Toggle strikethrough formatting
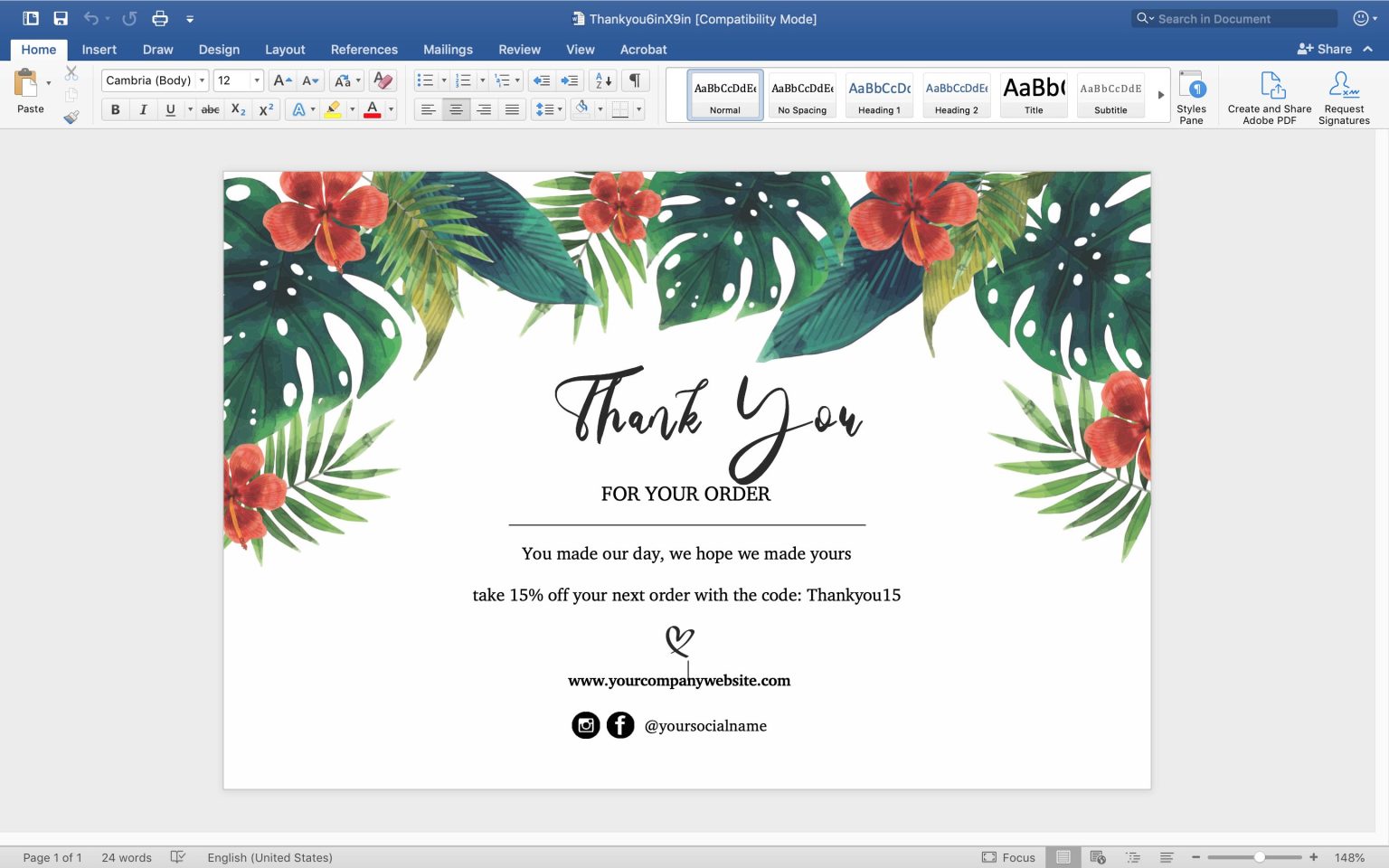 coord(210,109)
